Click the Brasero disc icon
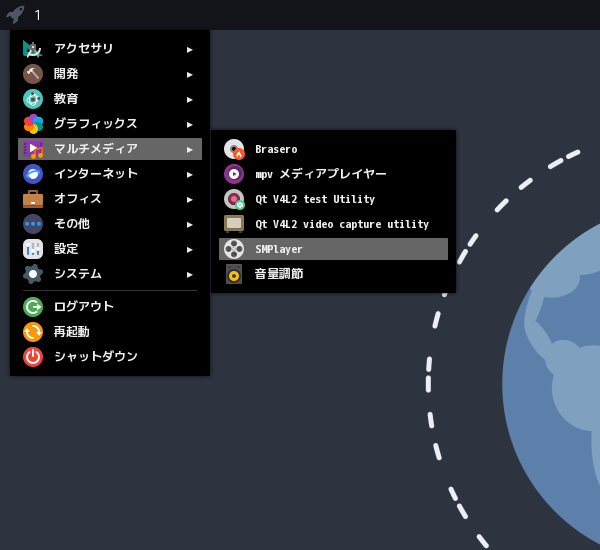The image size is (600, 550). pos(234,149)
